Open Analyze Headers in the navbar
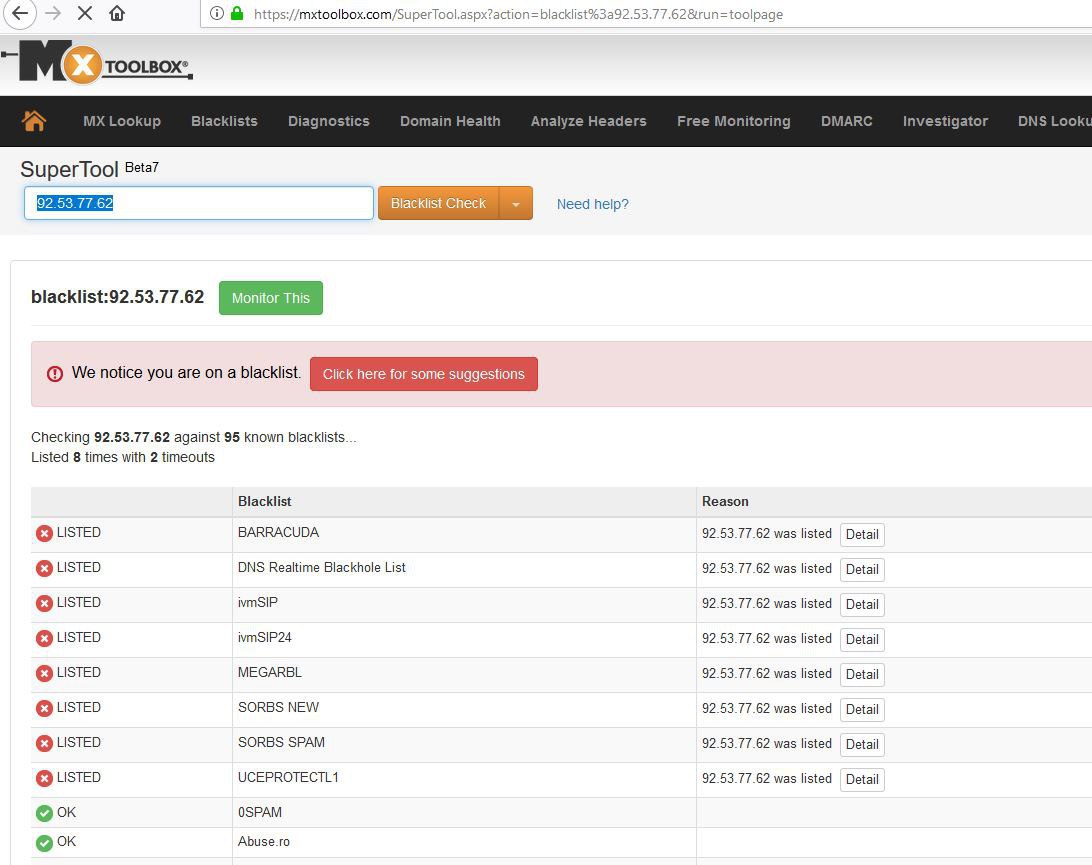Screen dimensions: 1092x865 (588, 121)
